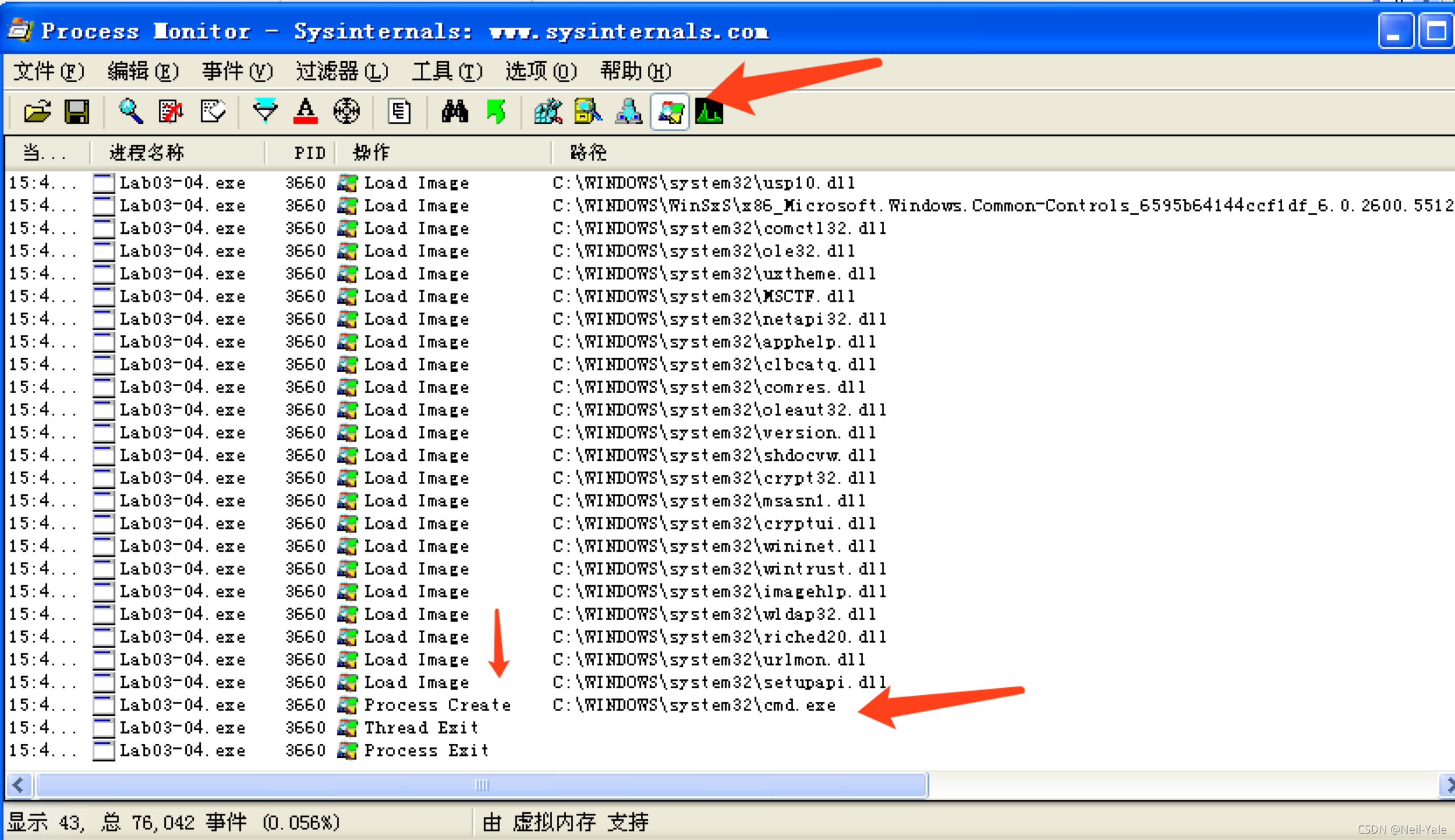Open the 工具(T) menu
Screen dimensions: 1455x840
448,72
